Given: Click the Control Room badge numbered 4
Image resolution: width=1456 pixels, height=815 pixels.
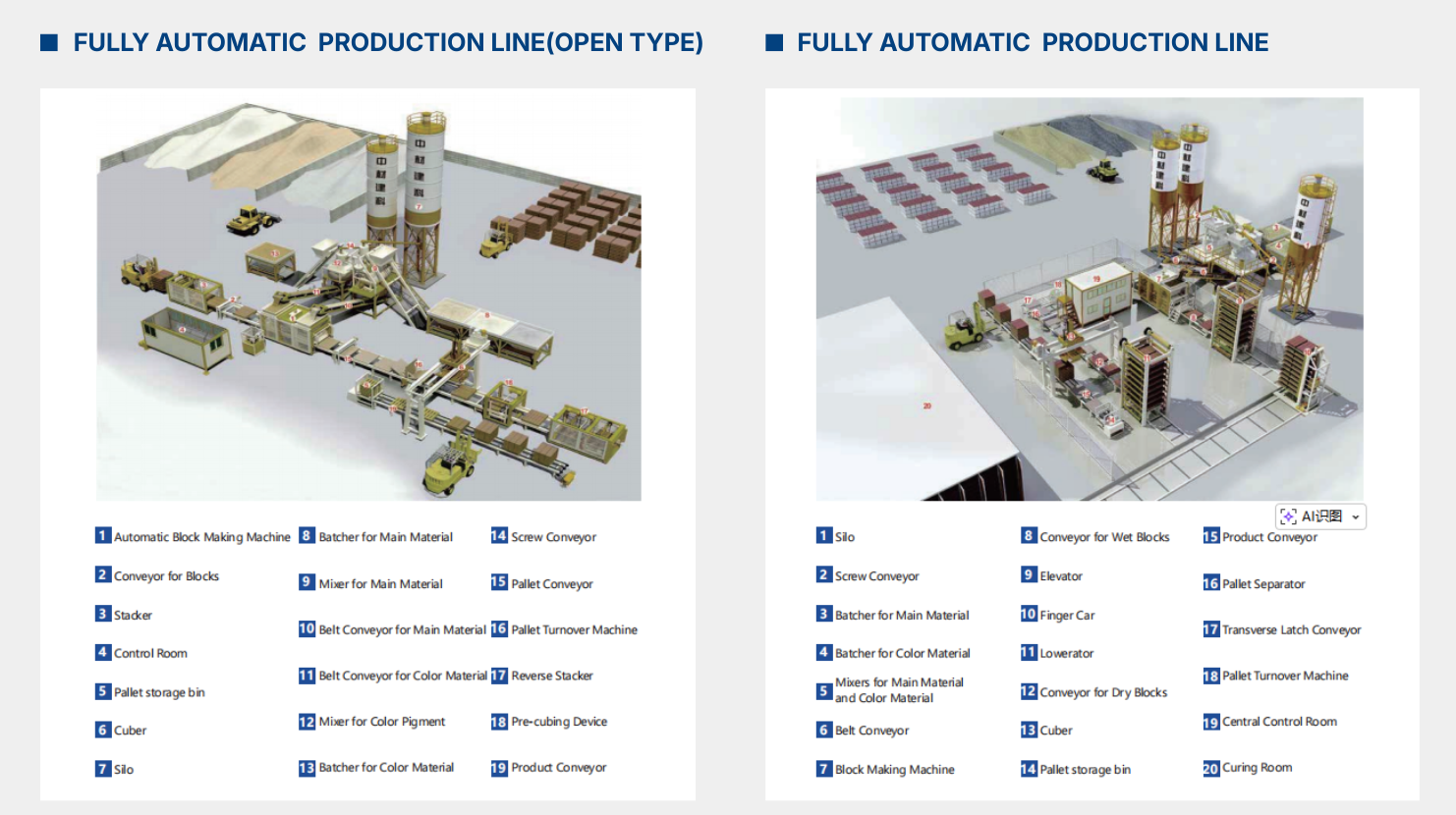Looking at the screenshot, I should click(101, 652).
